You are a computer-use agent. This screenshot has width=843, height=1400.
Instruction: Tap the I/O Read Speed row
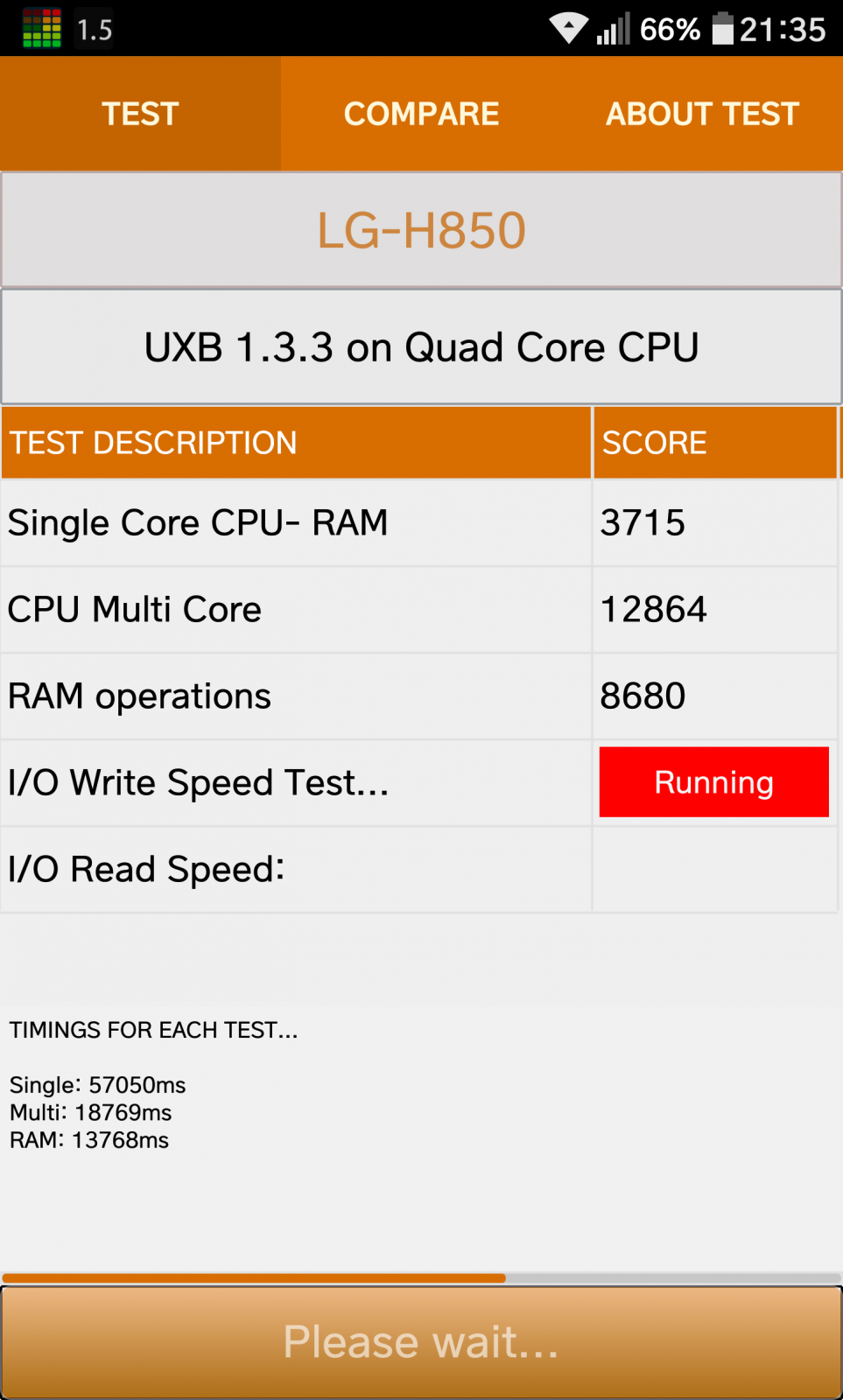click(418, 870)
